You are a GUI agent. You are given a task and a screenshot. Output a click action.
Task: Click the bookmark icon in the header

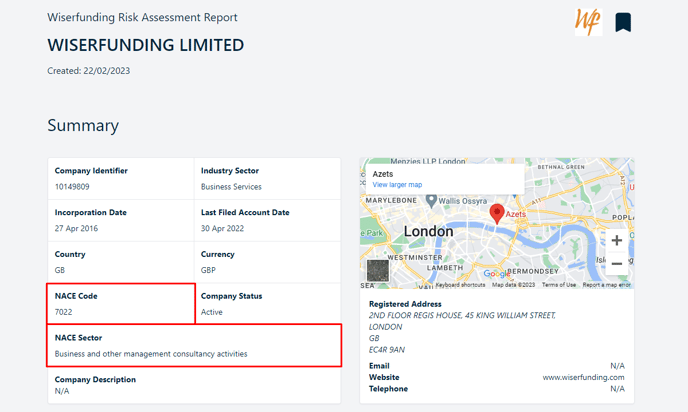pyautogui.click(x=623, y=22)
